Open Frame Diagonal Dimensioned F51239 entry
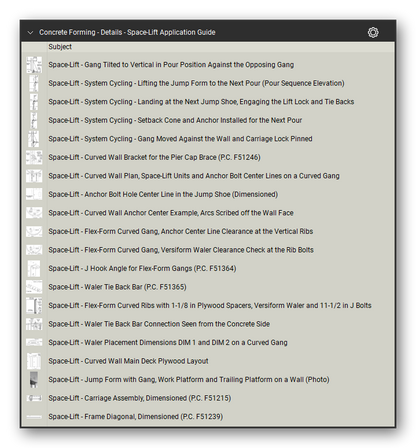Screen dimensions: 416x448 click(x=136, y=416)
